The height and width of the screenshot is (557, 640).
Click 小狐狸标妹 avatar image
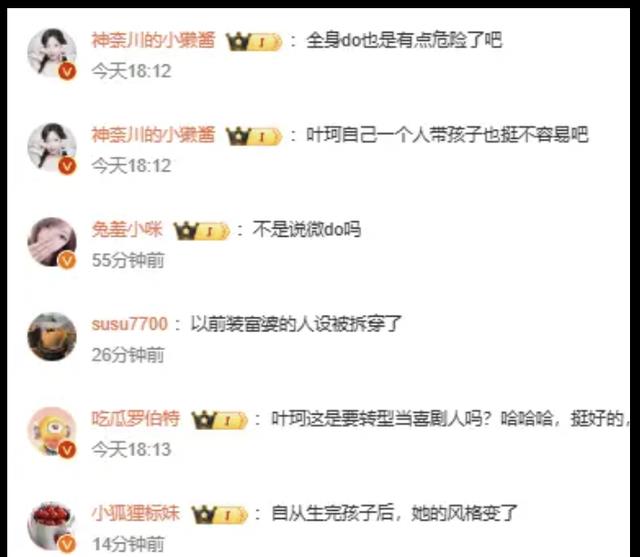point(52,526)
